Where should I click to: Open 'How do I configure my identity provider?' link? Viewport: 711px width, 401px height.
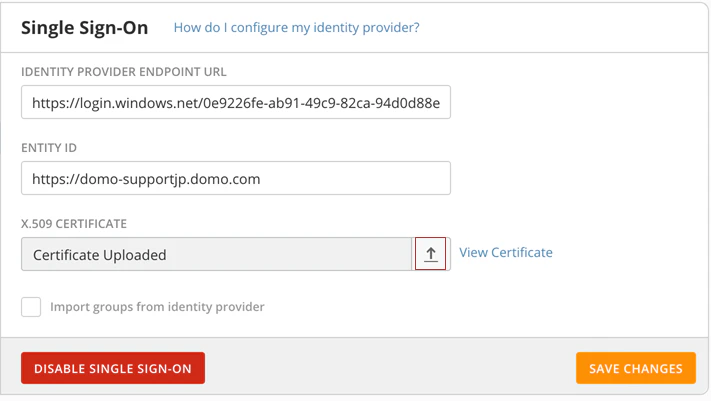point(297,28)
